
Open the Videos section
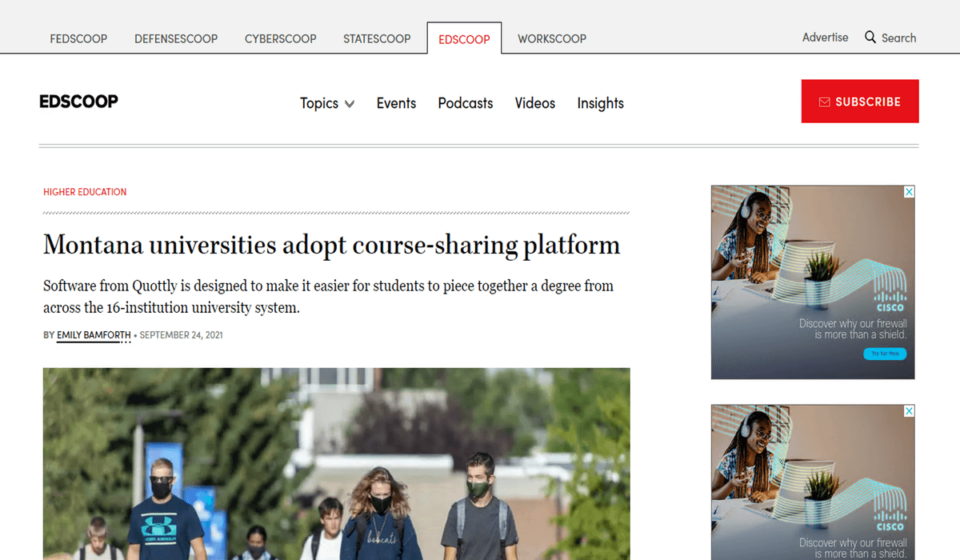click(x=535, y=103)
